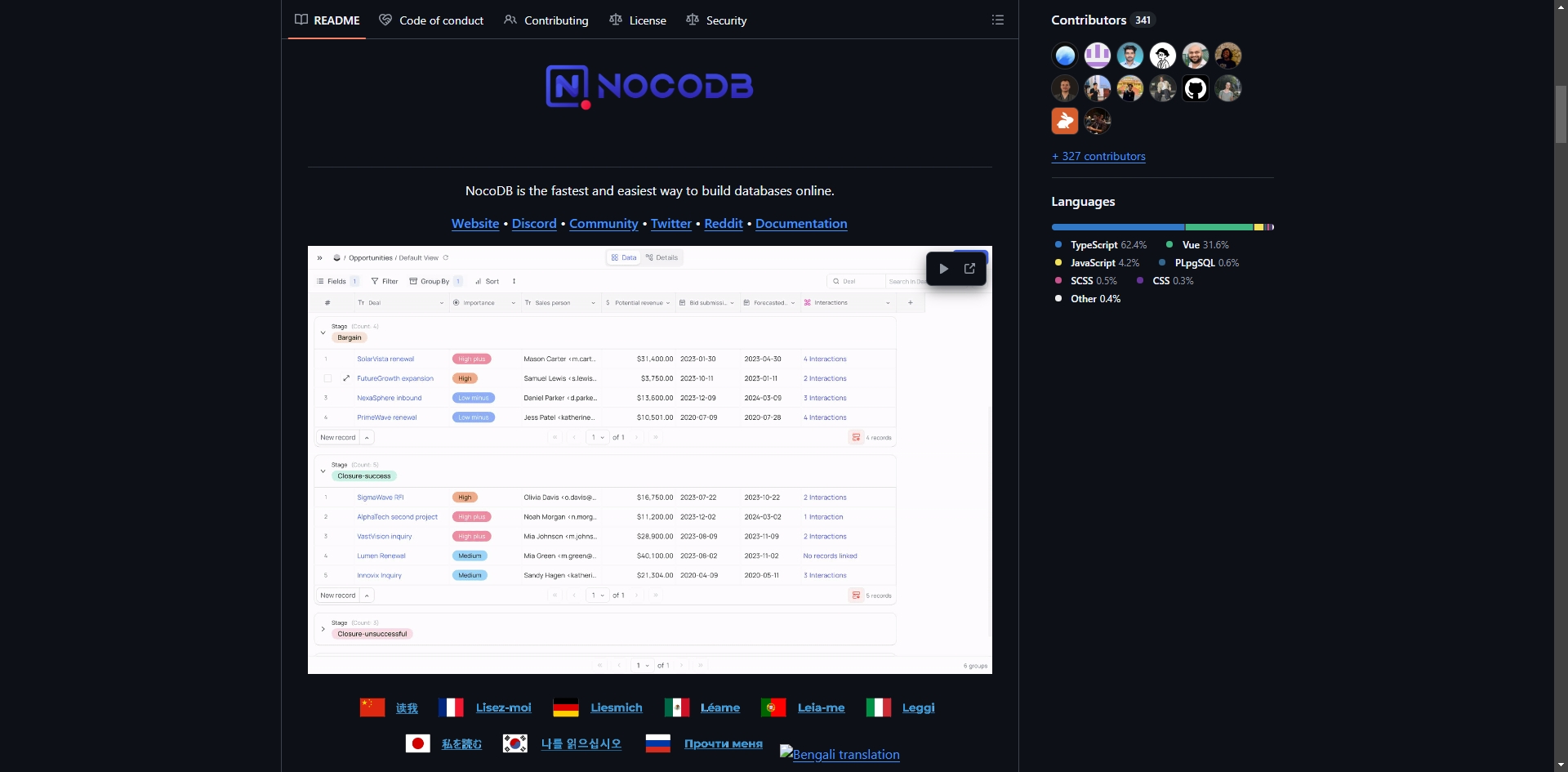
Task: Switch to the README tab
Action: pyautogui.click(x=327, y=20)
